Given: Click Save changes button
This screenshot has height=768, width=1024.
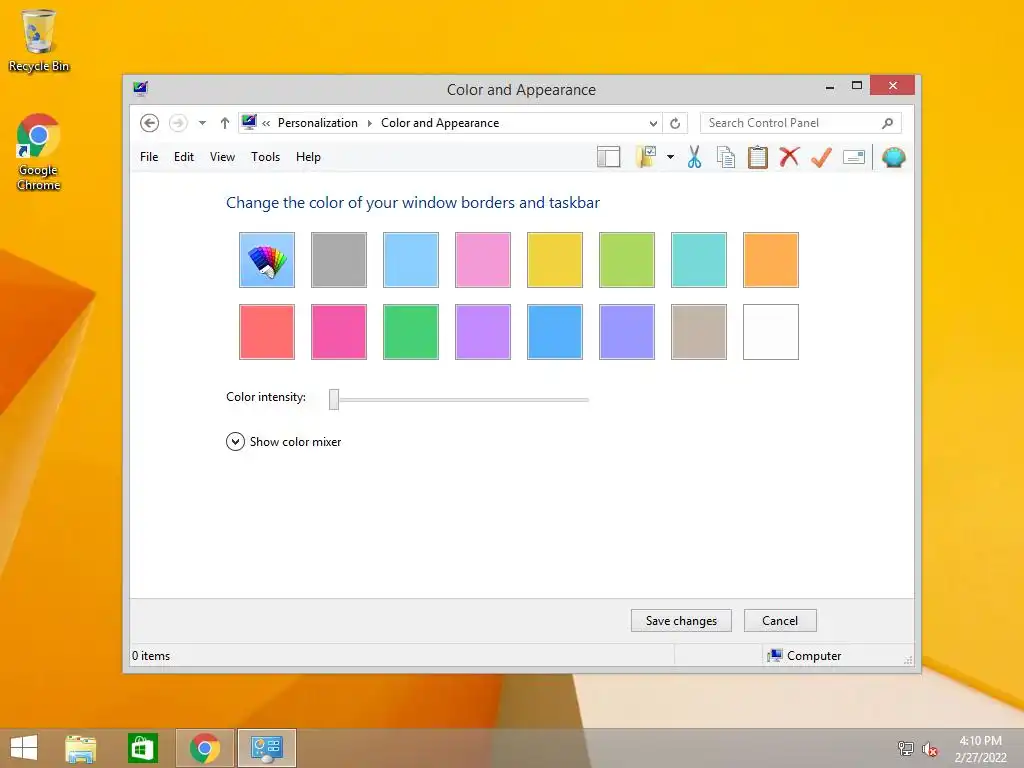Looking at the screenshot, I should point(681,620).
